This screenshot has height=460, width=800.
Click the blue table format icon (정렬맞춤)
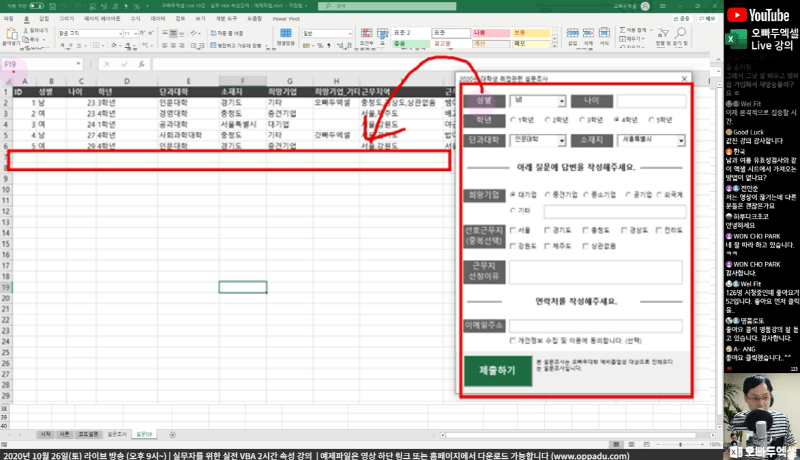[286, 34]
